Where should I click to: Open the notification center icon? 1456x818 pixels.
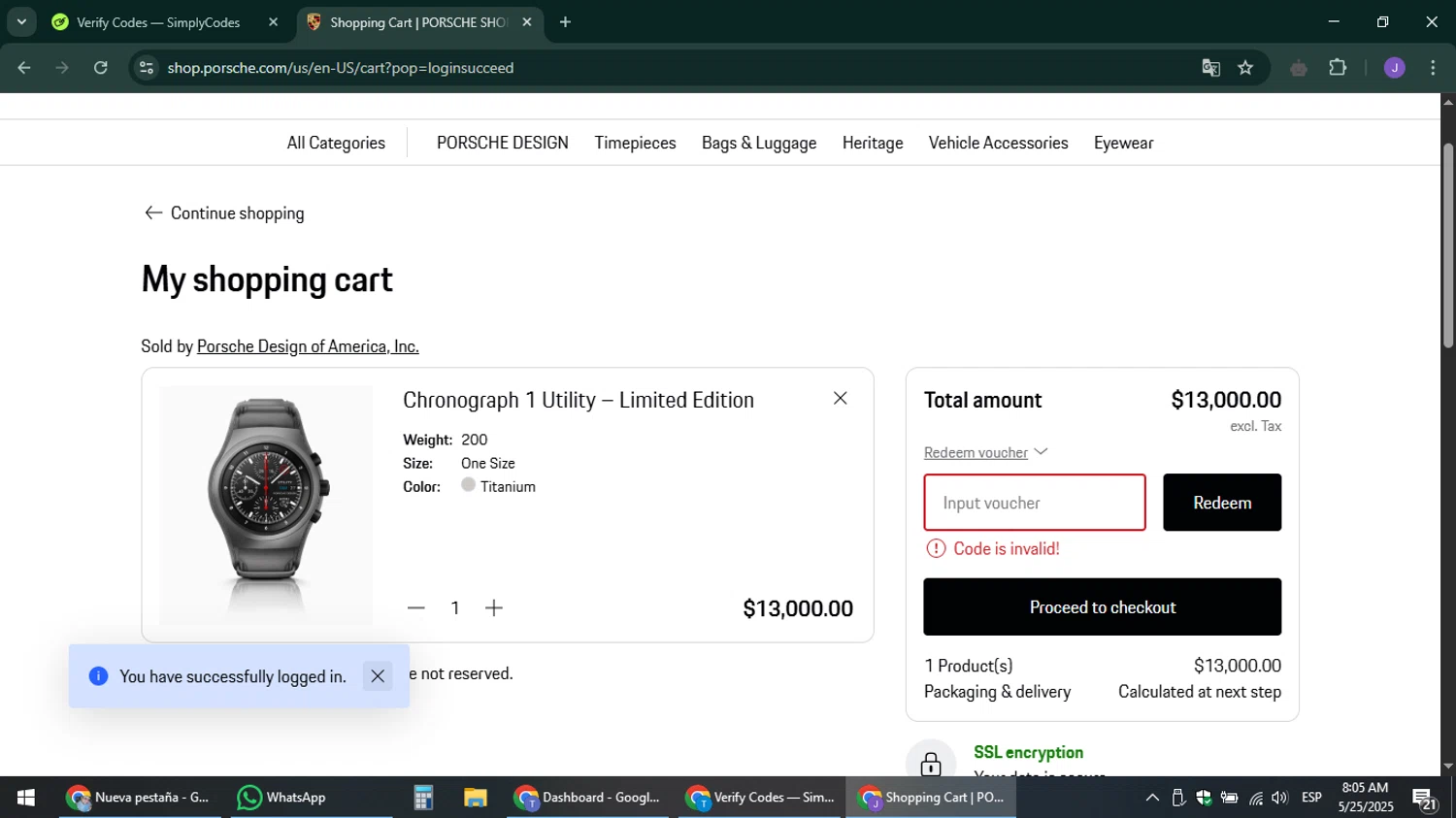pos(1426,799)
